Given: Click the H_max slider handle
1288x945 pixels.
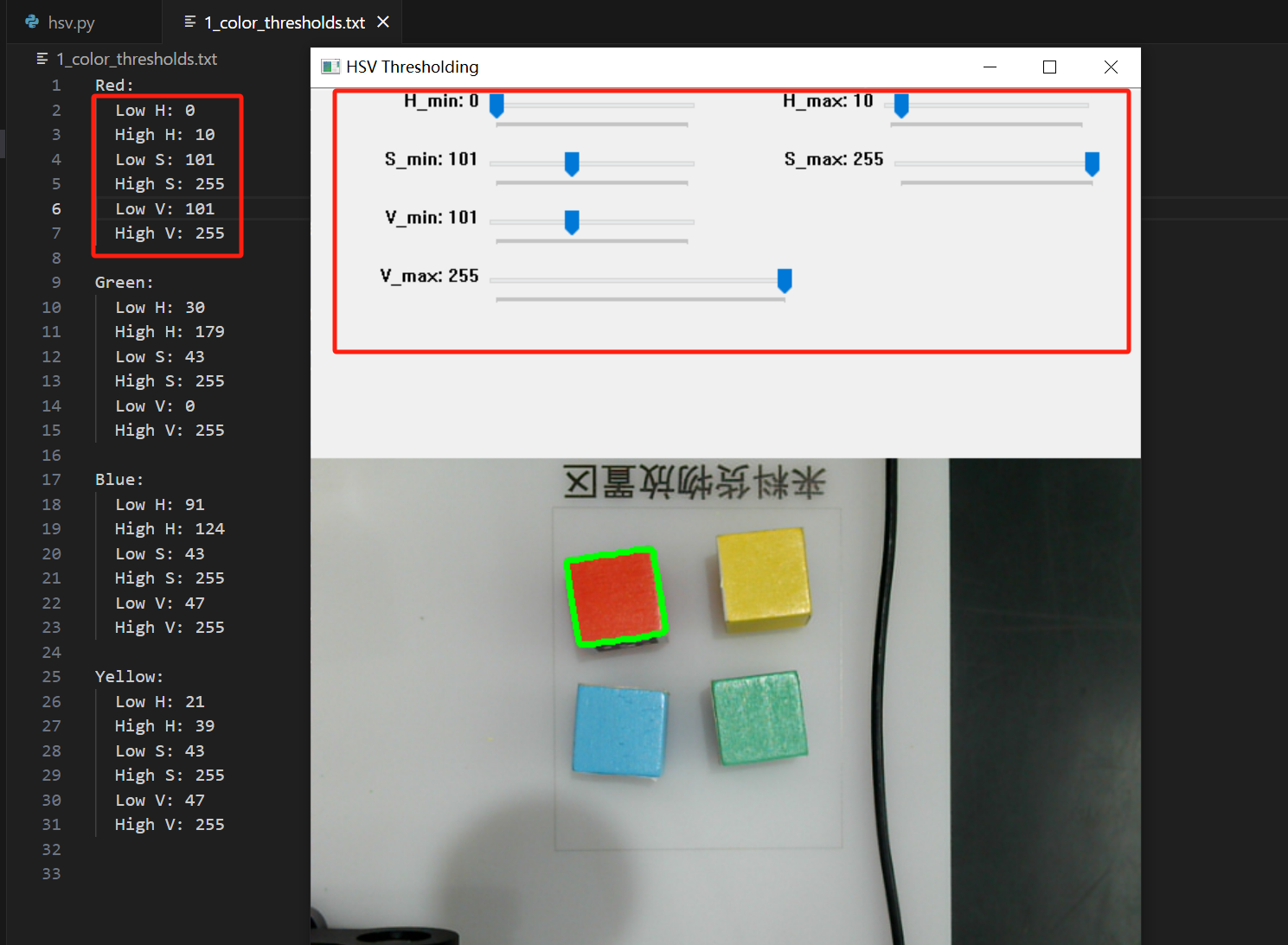Looking at the screenshot, I should click(x=901, y=105).
